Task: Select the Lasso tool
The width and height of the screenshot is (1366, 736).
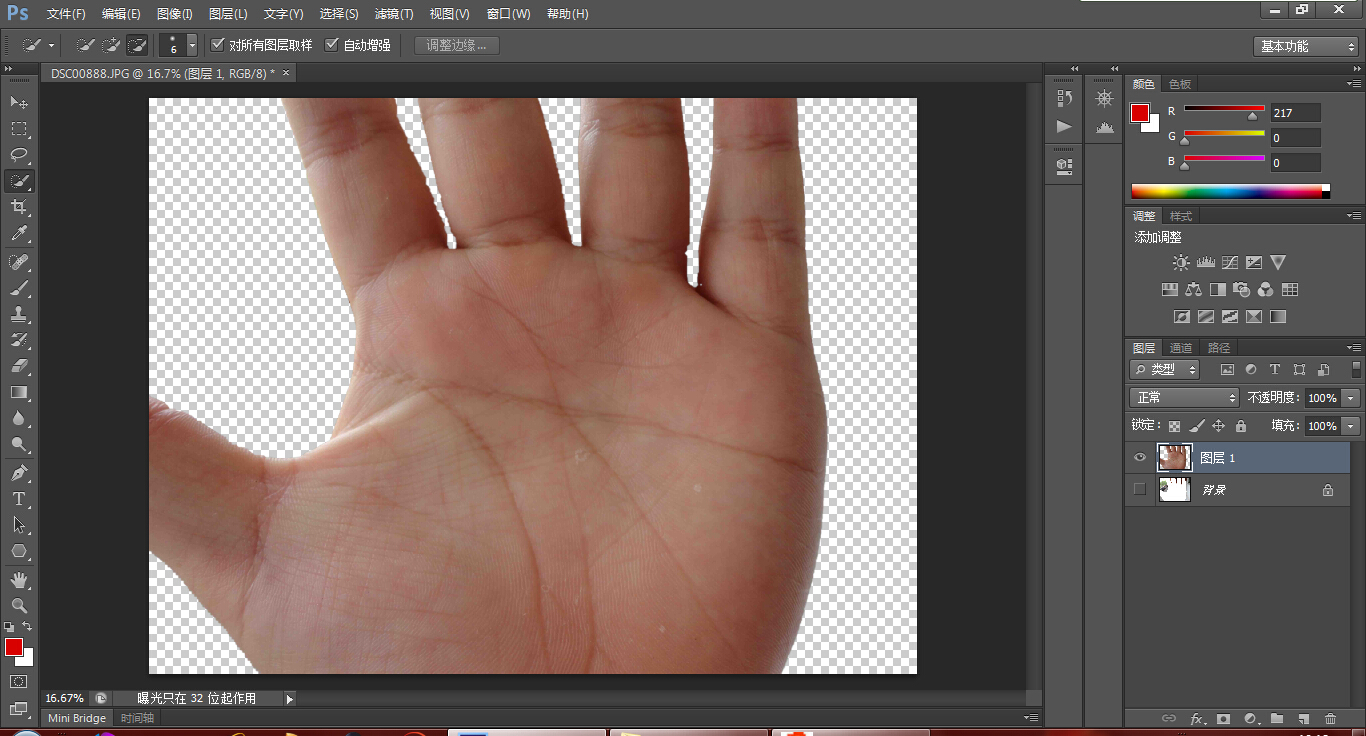Action: pos(19,155)
